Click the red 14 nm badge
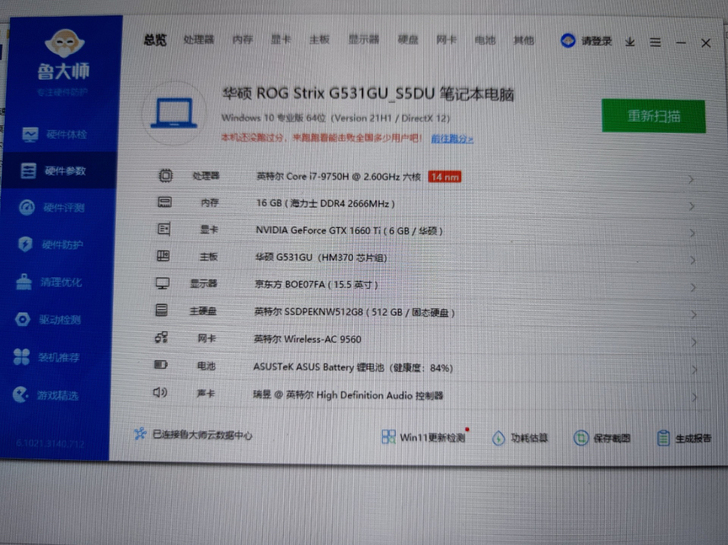This screenshot has height=545, width=728. [x=444, y=177]
